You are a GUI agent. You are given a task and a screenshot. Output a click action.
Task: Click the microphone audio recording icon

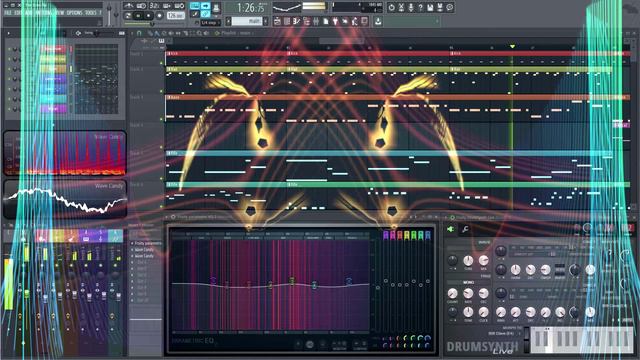point(411,7)
